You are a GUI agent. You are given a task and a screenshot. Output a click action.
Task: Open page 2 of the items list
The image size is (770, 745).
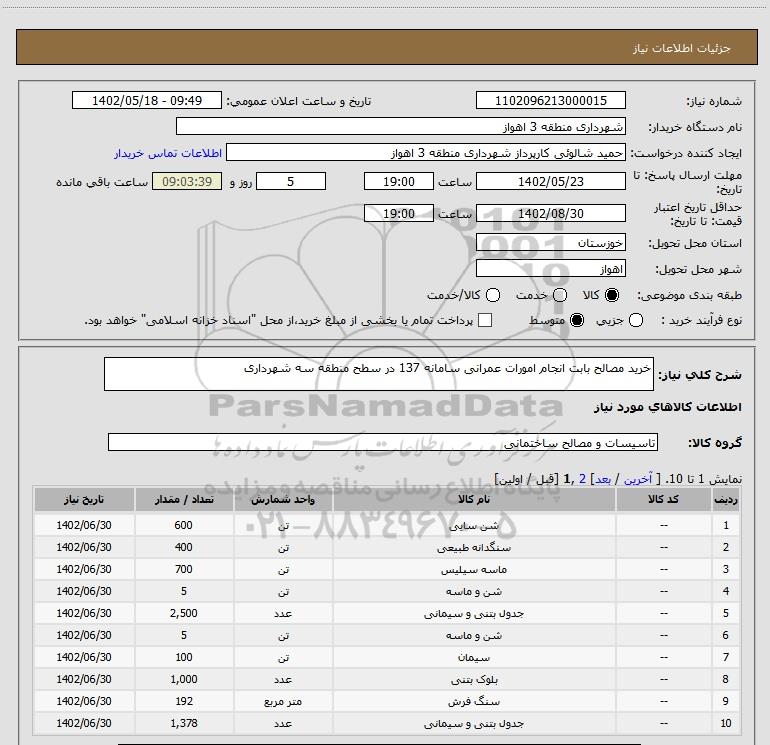point(582,479)
